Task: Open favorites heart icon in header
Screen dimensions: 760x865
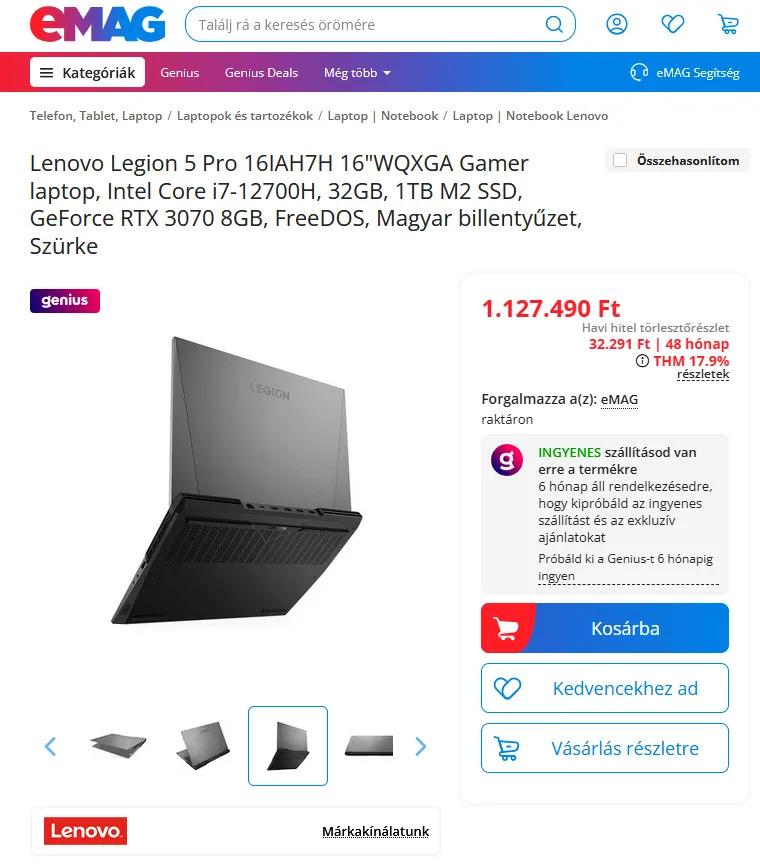Action: 672,24
